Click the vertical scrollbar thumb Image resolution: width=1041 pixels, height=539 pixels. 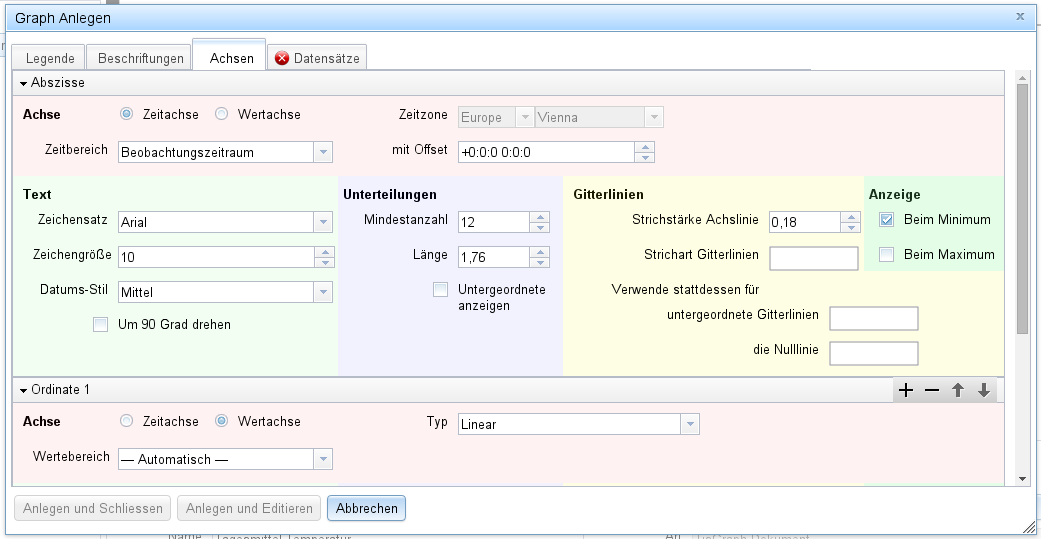1022,209
